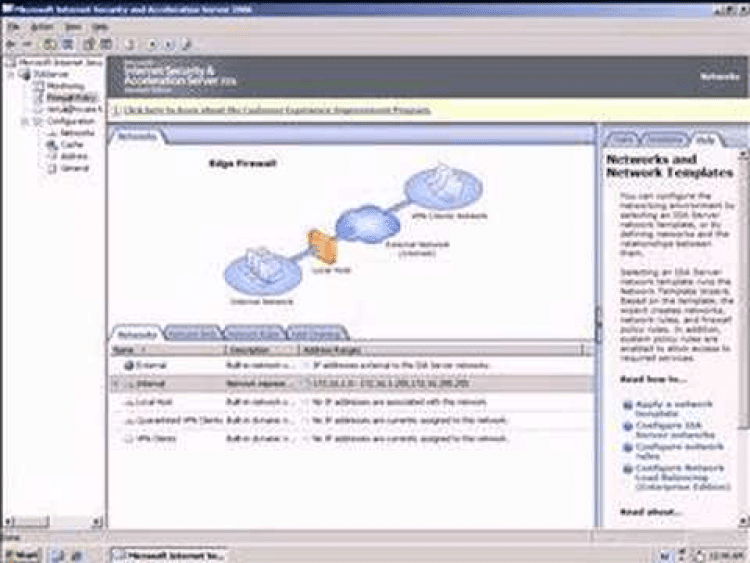Select the orange Local Host firewall in the diagram

pos(322,246)
